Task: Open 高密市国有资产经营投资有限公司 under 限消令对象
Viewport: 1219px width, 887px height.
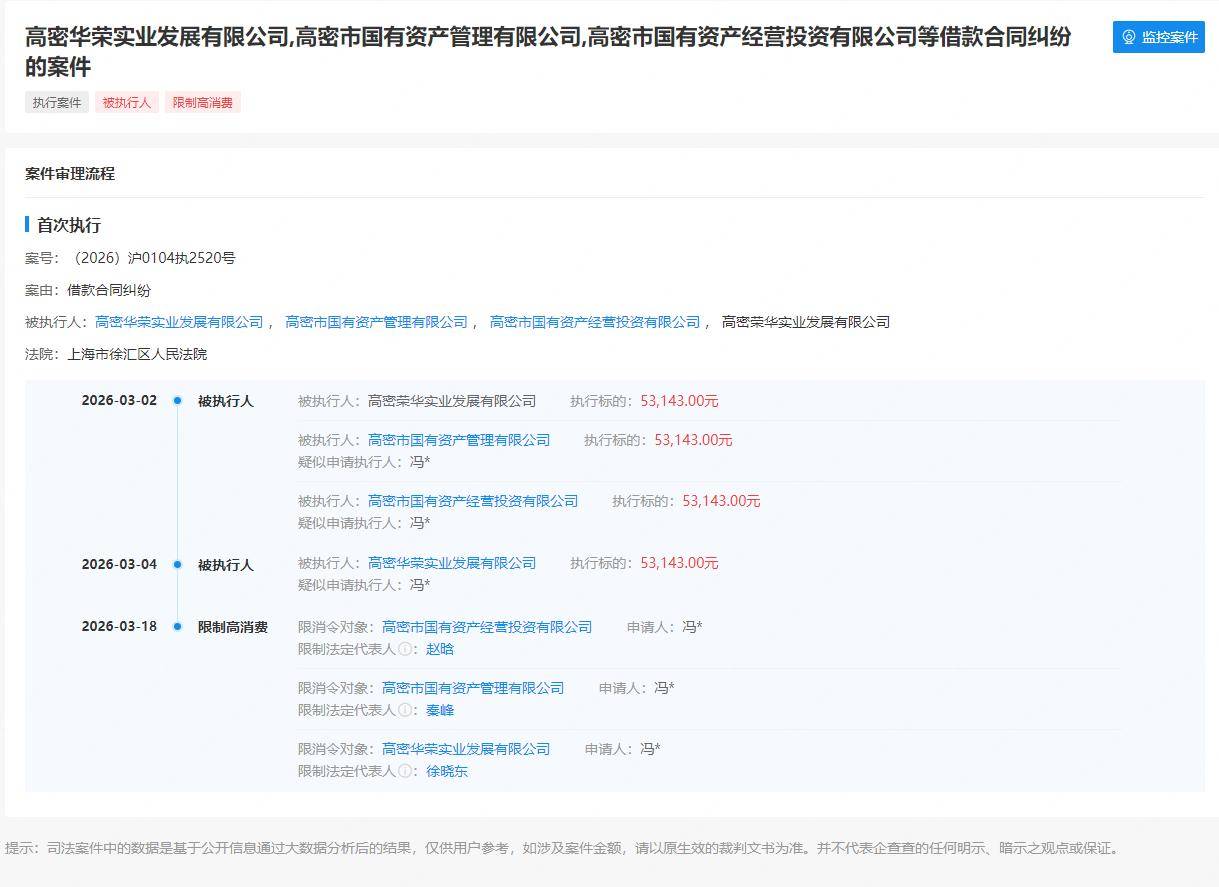Action: (x=487, y=627)
